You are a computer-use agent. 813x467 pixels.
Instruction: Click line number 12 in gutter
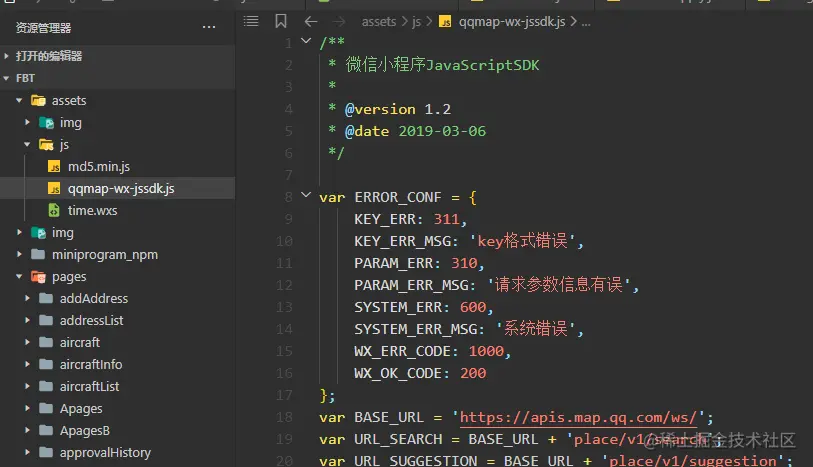point(284,285)
